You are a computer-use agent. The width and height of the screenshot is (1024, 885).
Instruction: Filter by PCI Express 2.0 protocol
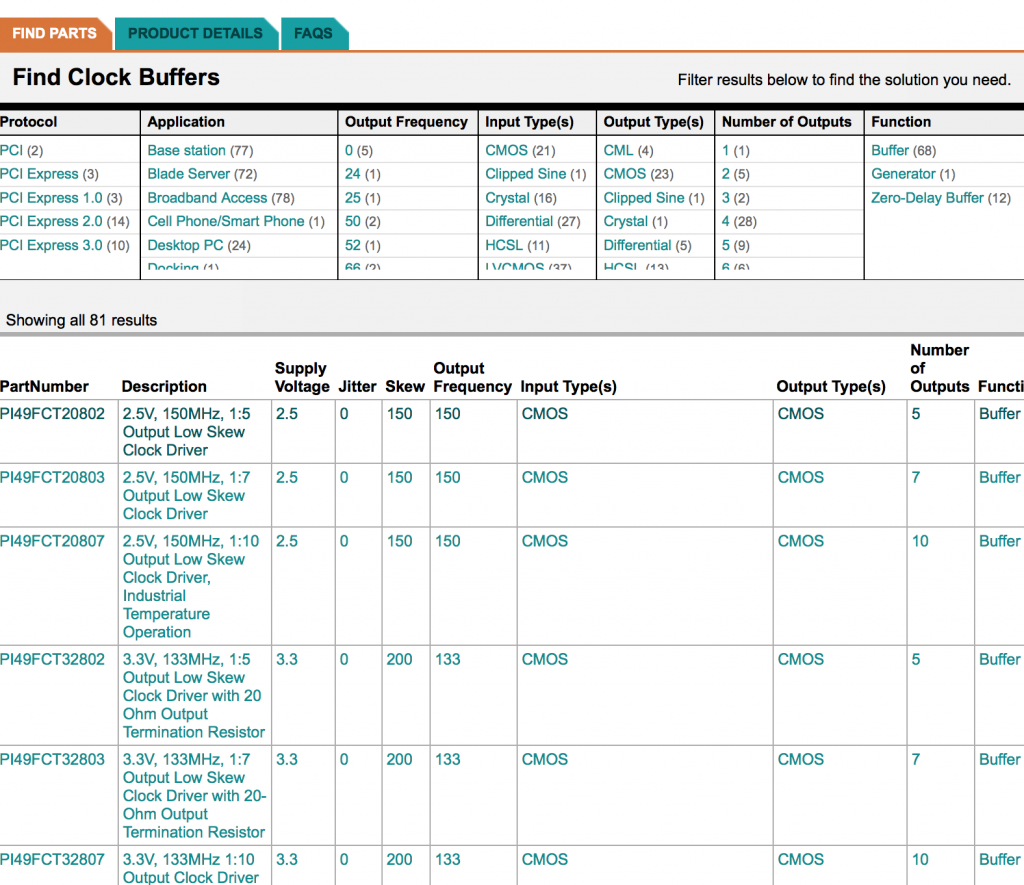(x=51, y=221)
